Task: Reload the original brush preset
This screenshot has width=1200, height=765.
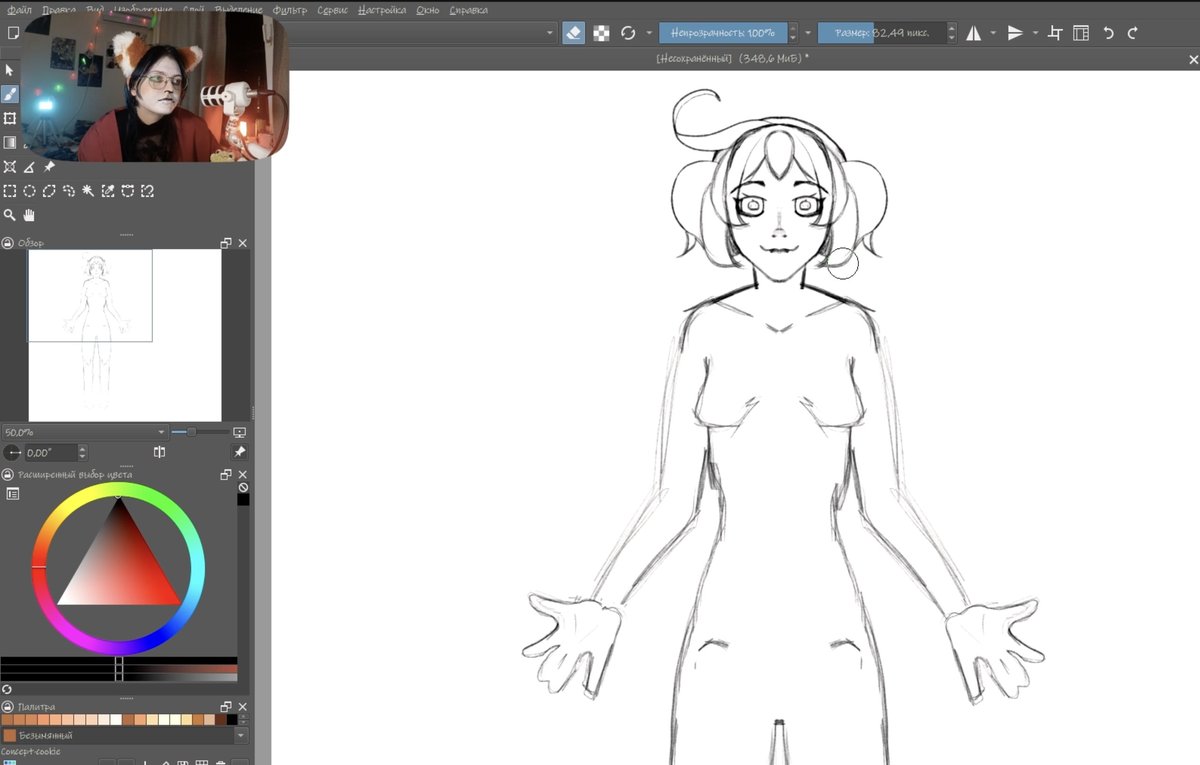Action: pos(628,33)
